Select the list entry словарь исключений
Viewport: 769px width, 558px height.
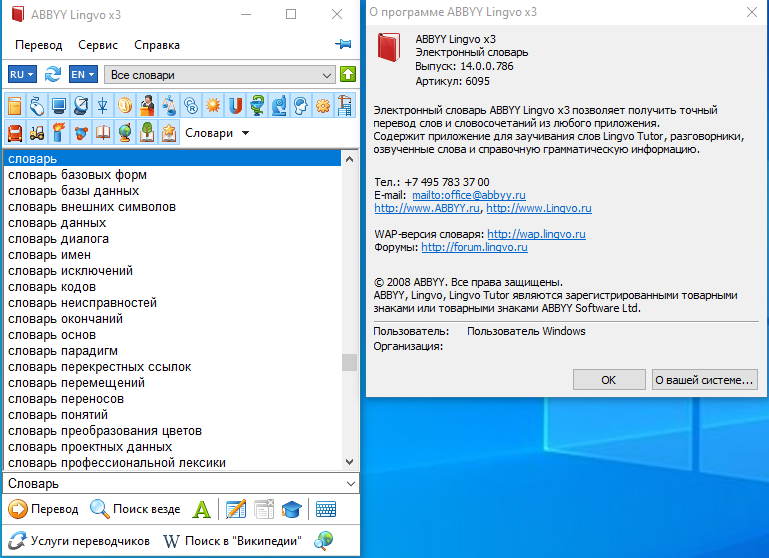coord(172,271)
